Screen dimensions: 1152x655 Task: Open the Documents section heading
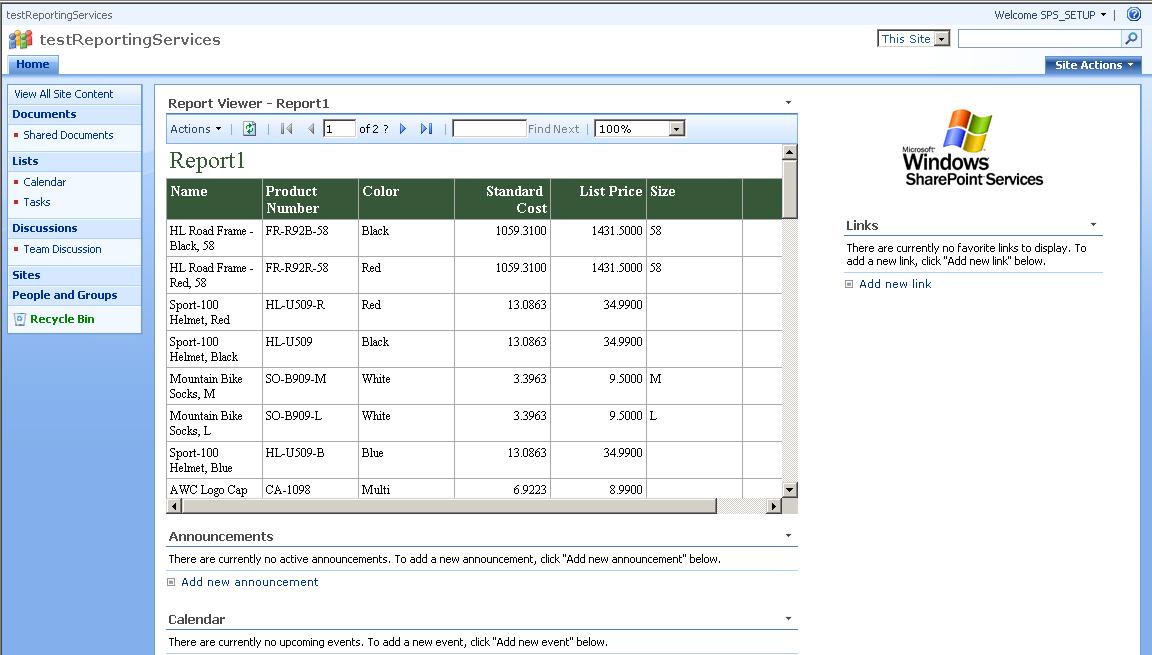(x=44, y=114)
